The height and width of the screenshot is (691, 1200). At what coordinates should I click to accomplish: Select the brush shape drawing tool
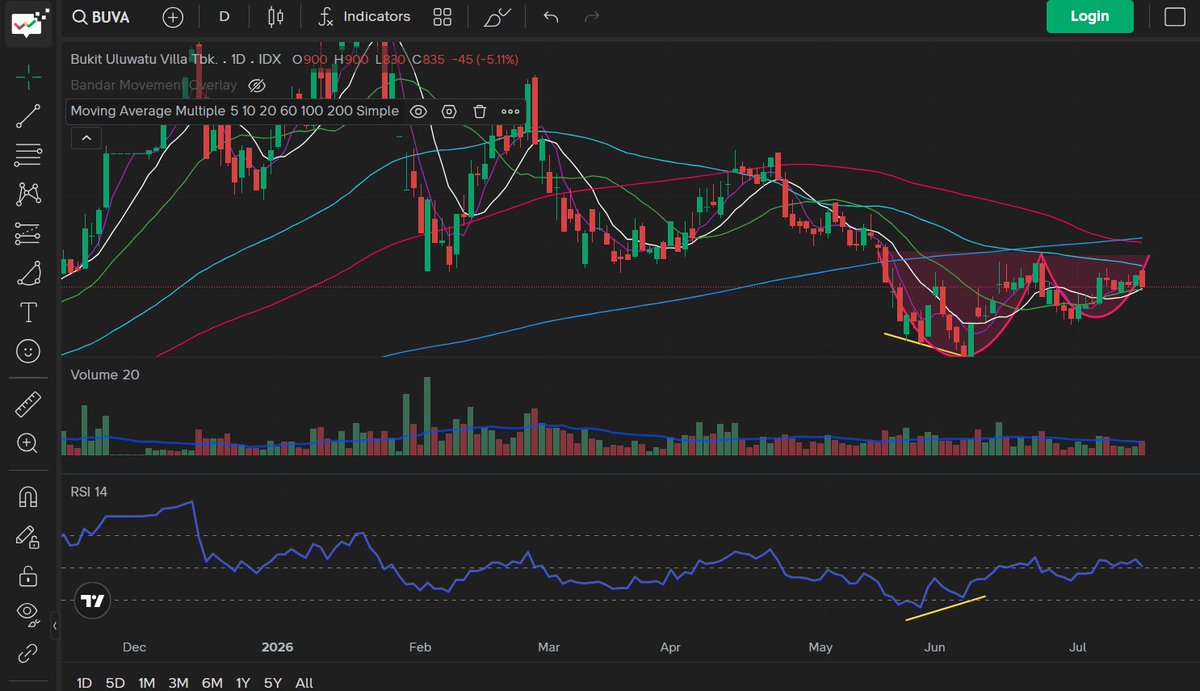click(28, 273)
